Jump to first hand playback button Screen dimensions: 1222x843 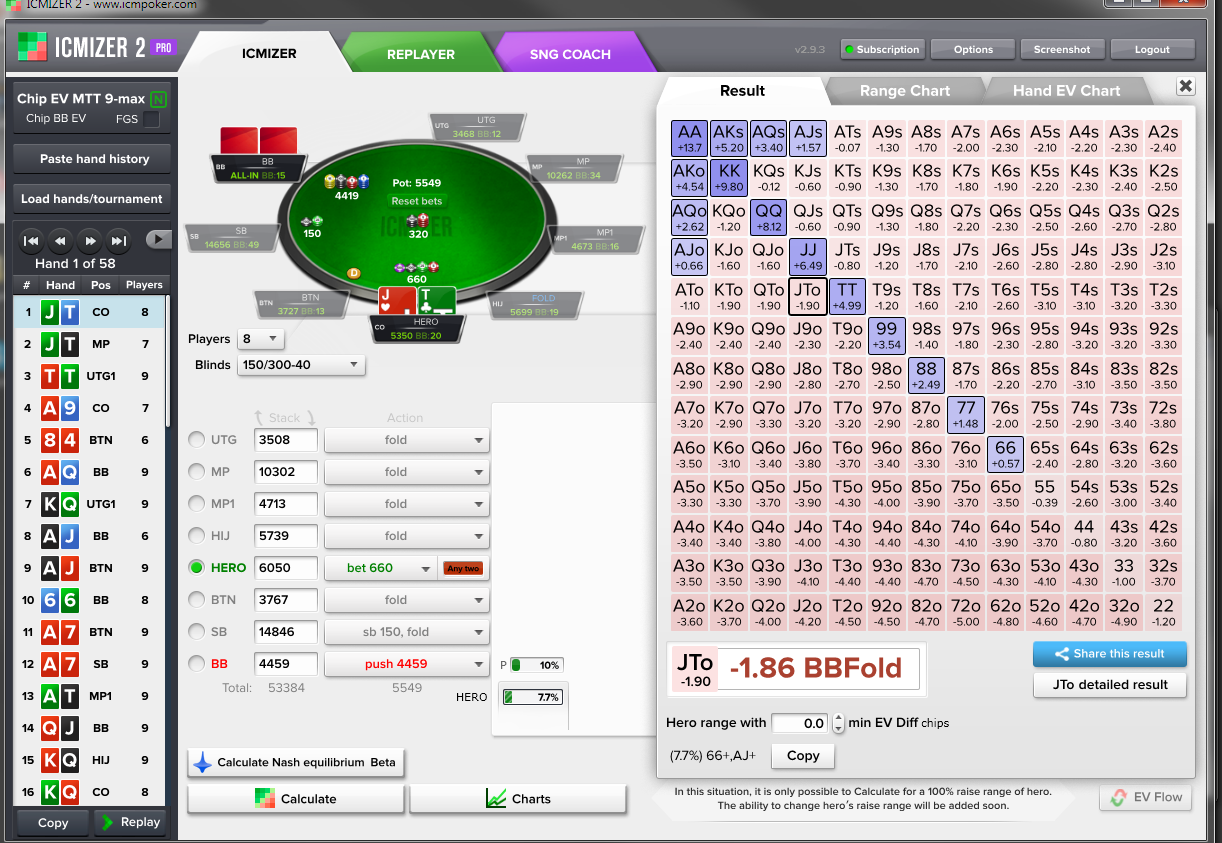pos(32,240)
